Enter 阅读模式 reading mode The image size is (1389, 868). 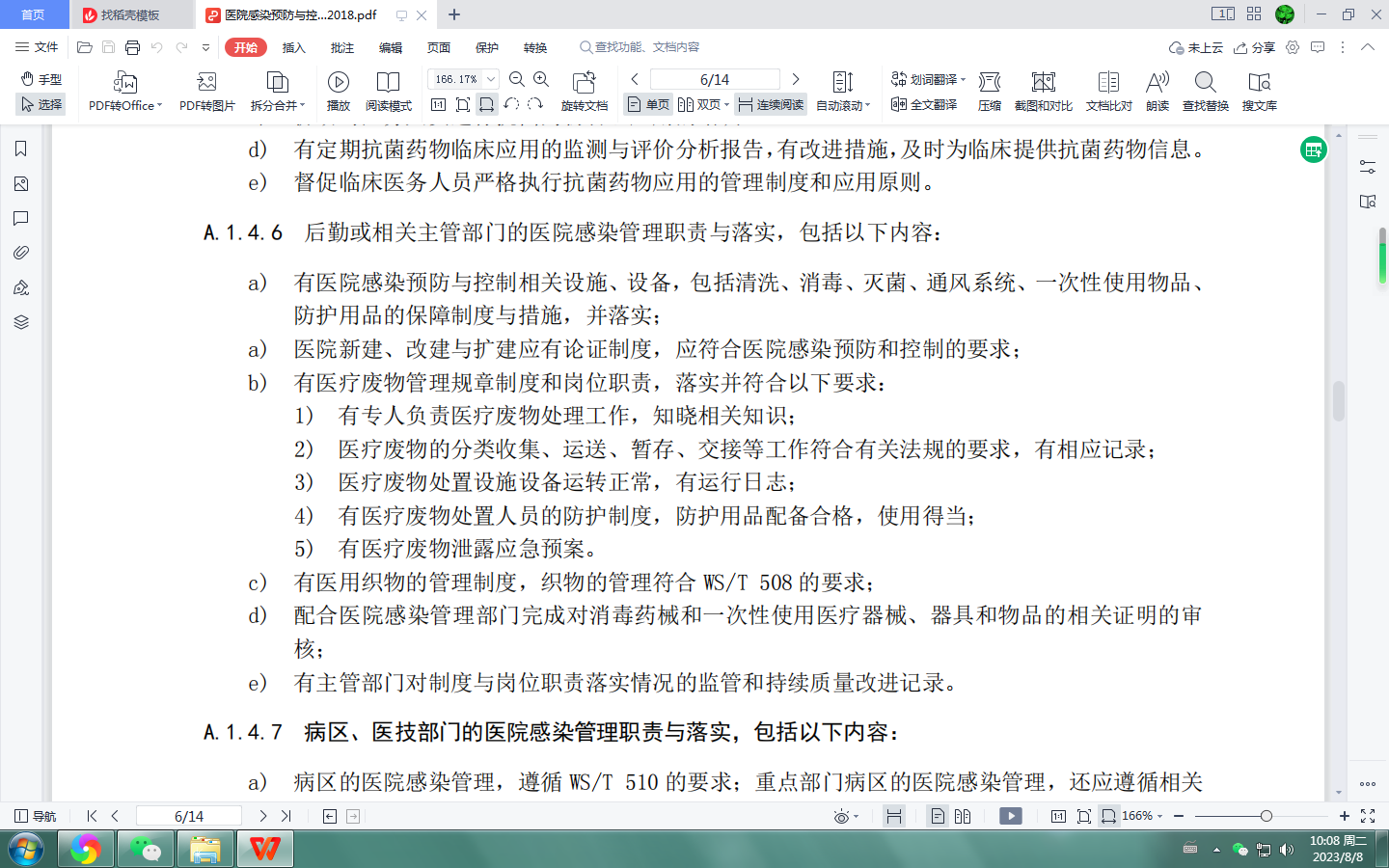coord(389,90)
